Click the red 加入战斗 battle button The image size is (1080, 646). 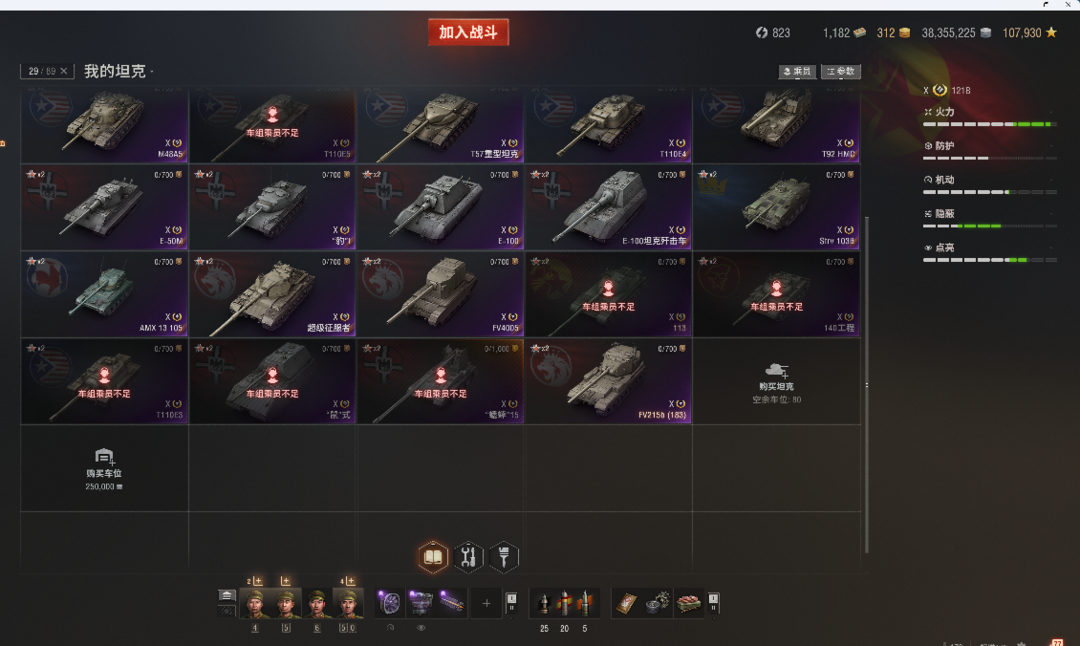[x=468, y=32]
